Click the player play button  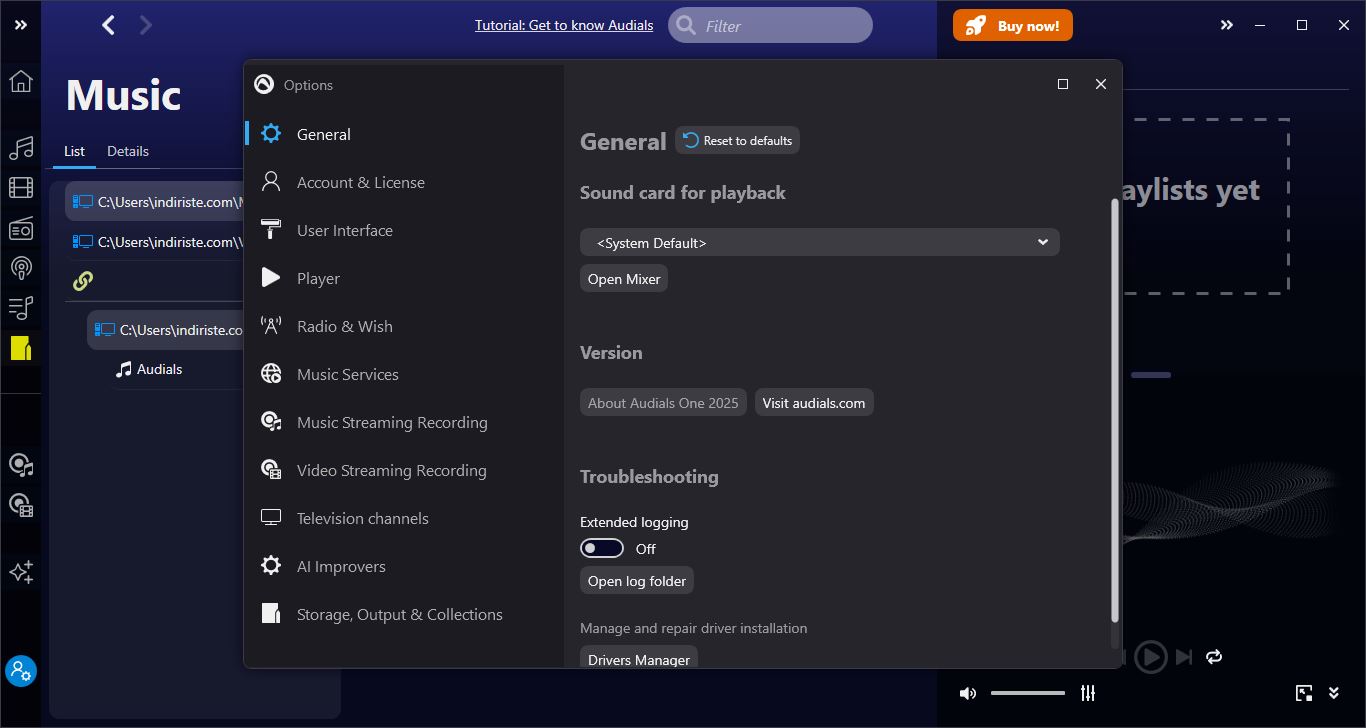click(x=1151, y=656)
